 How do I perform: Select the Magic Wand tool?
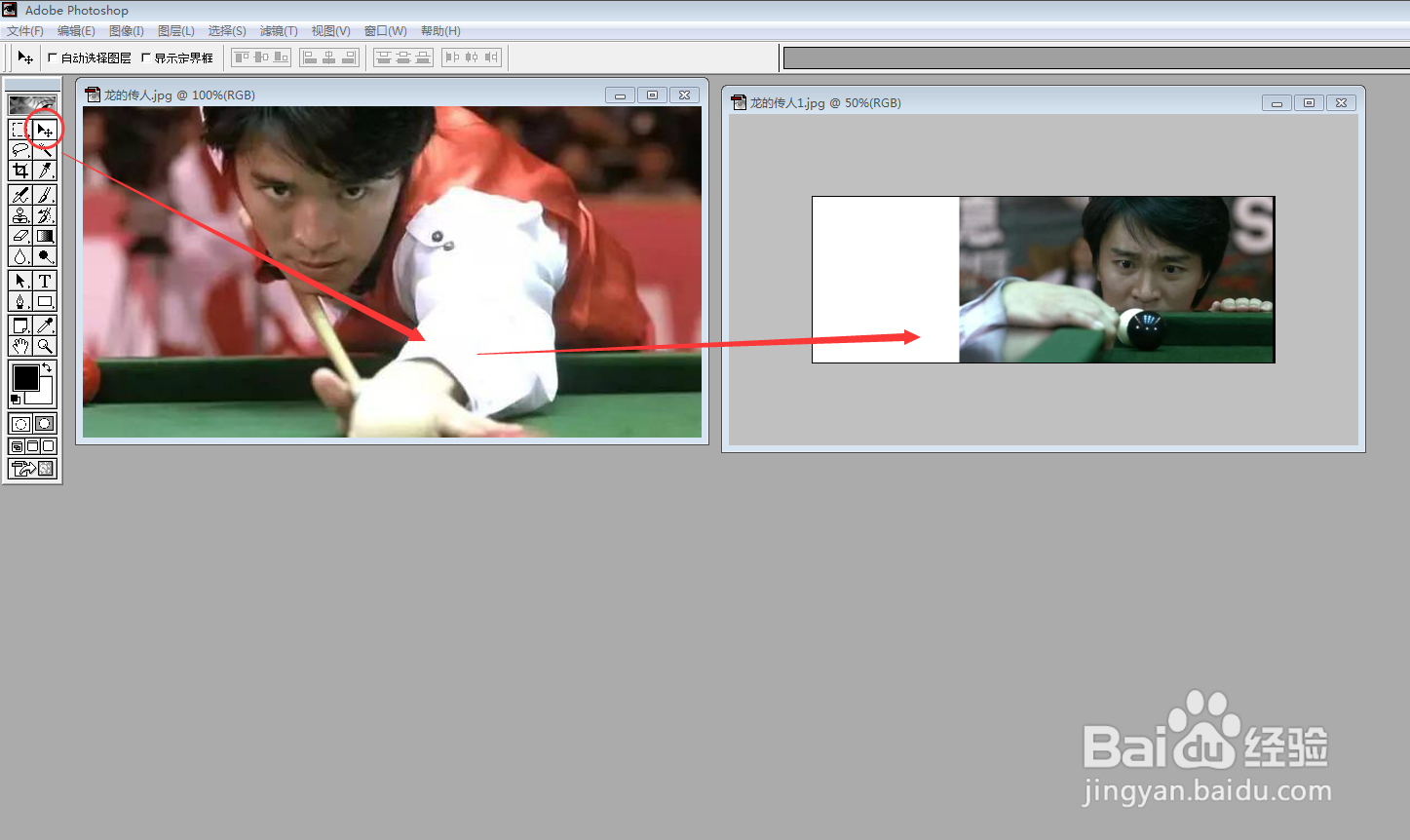45,150
